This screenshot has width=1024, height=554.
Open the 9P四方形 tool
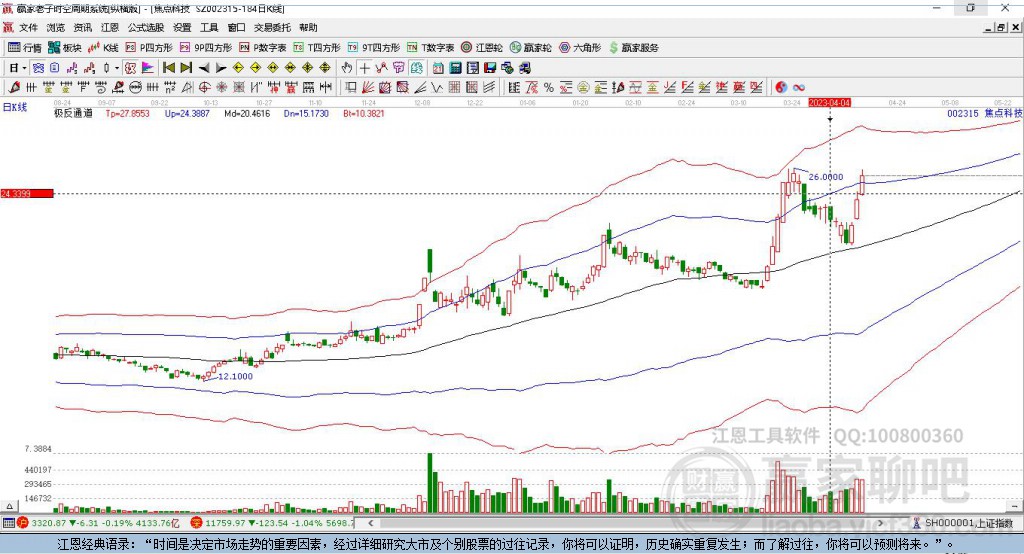(x=206, y=48)
